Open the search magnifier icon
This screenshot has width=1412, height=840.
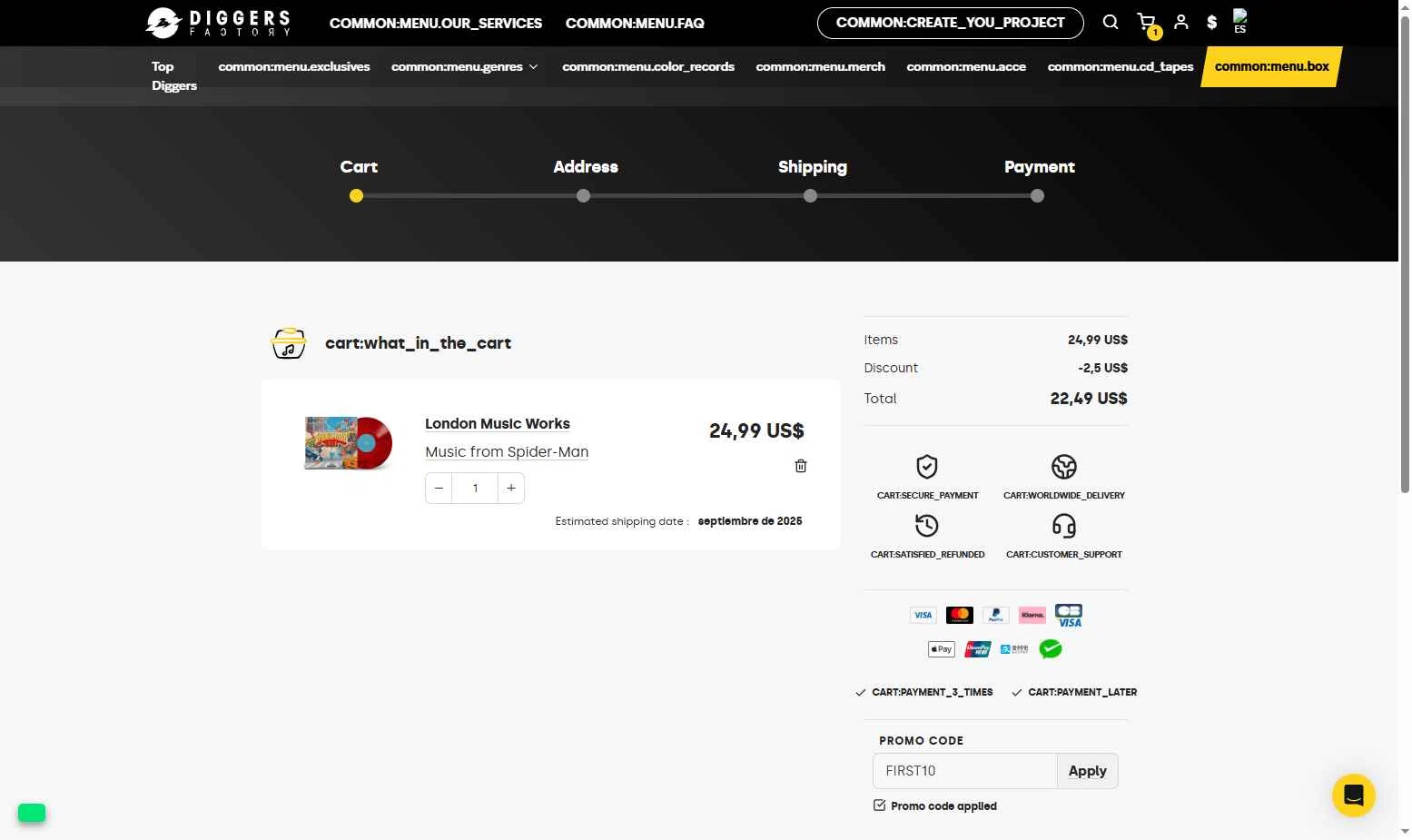(1111, 22)
